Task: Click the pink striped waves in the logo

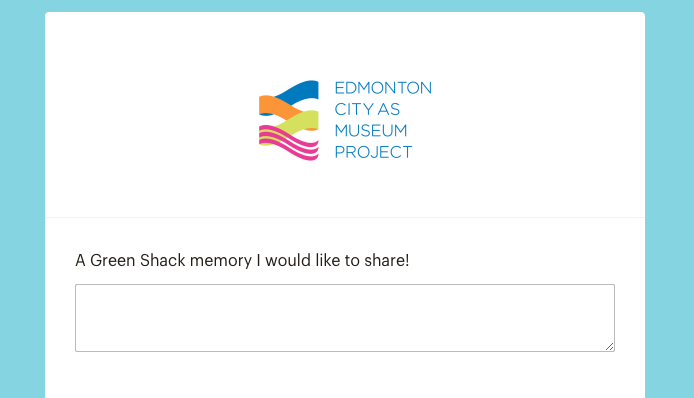Action: coord(289,143)
